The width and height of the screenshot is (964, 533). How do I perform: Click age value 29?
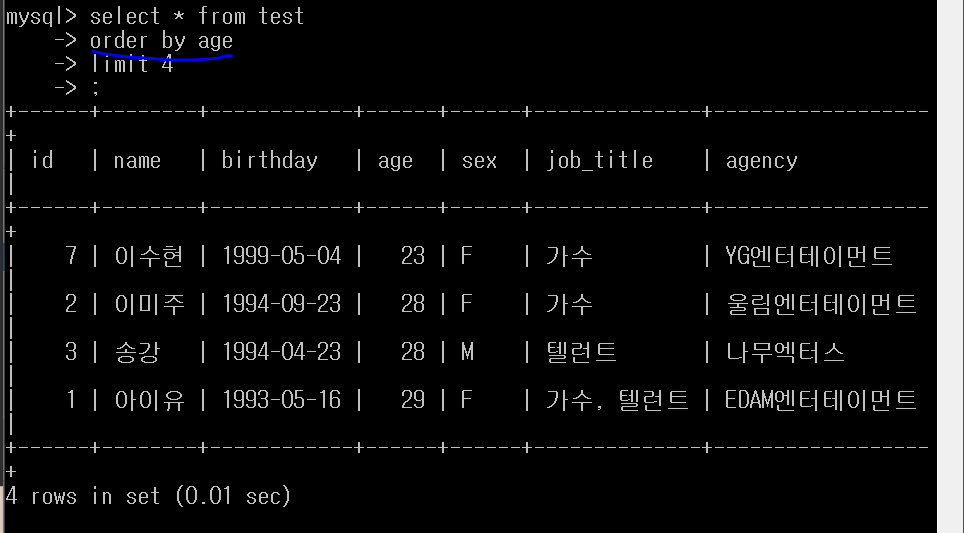[413, 400]
